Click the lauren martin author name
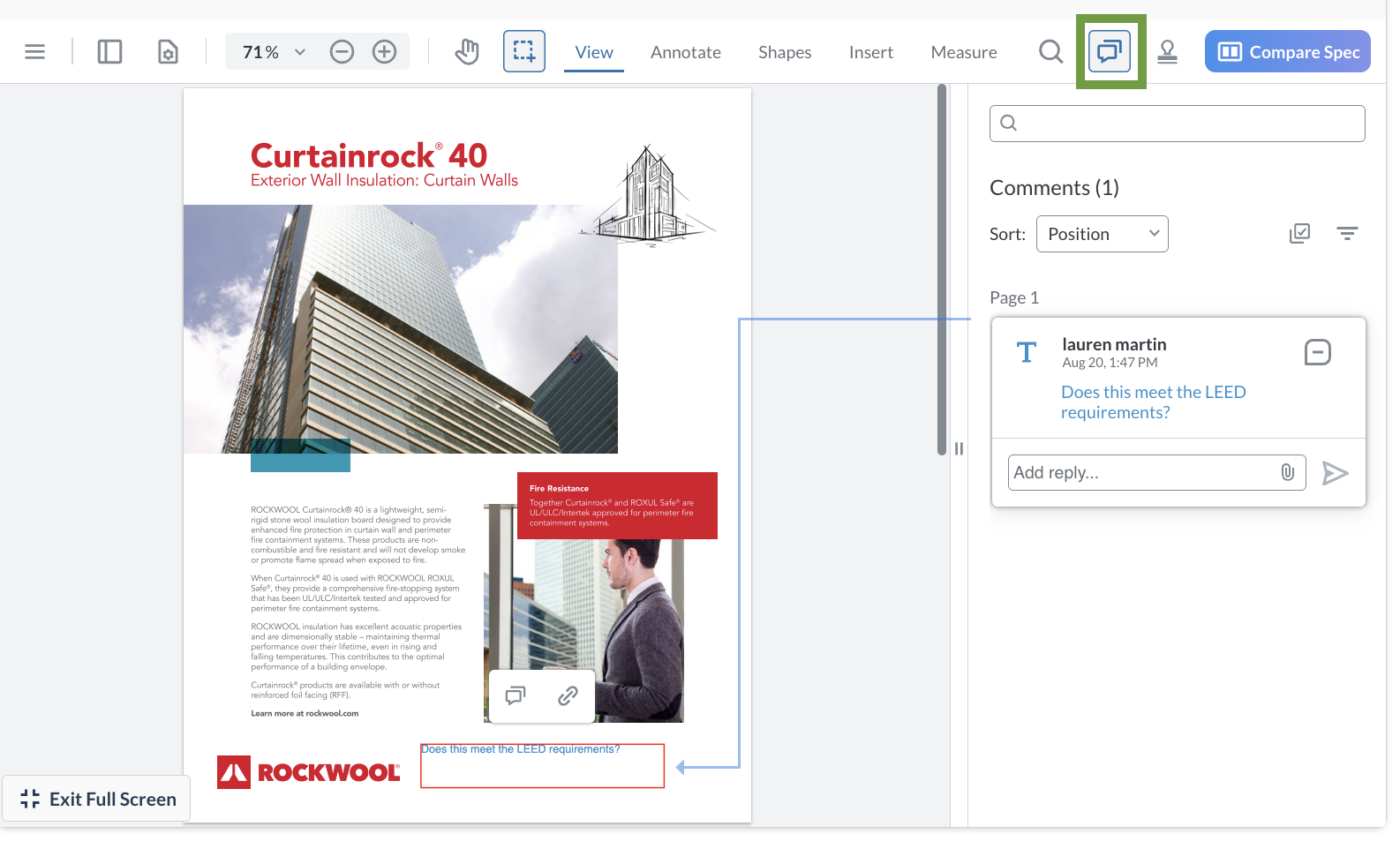The height and width of the screenshot is (849, 1400). pos(1114,344)
